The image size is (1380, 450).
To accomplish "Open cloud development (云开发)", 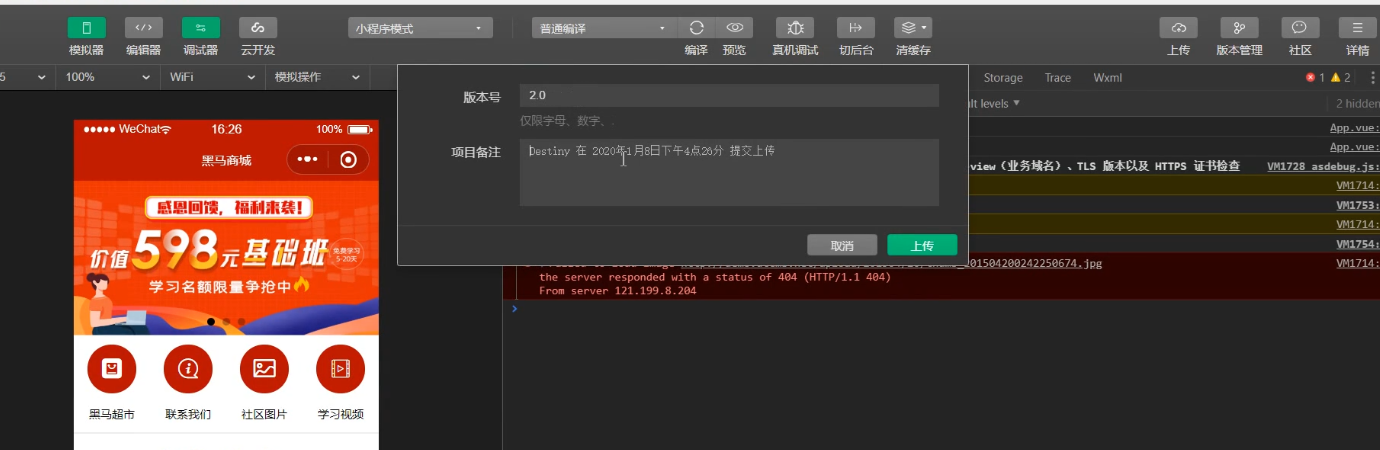I will (x=258, y=28).
